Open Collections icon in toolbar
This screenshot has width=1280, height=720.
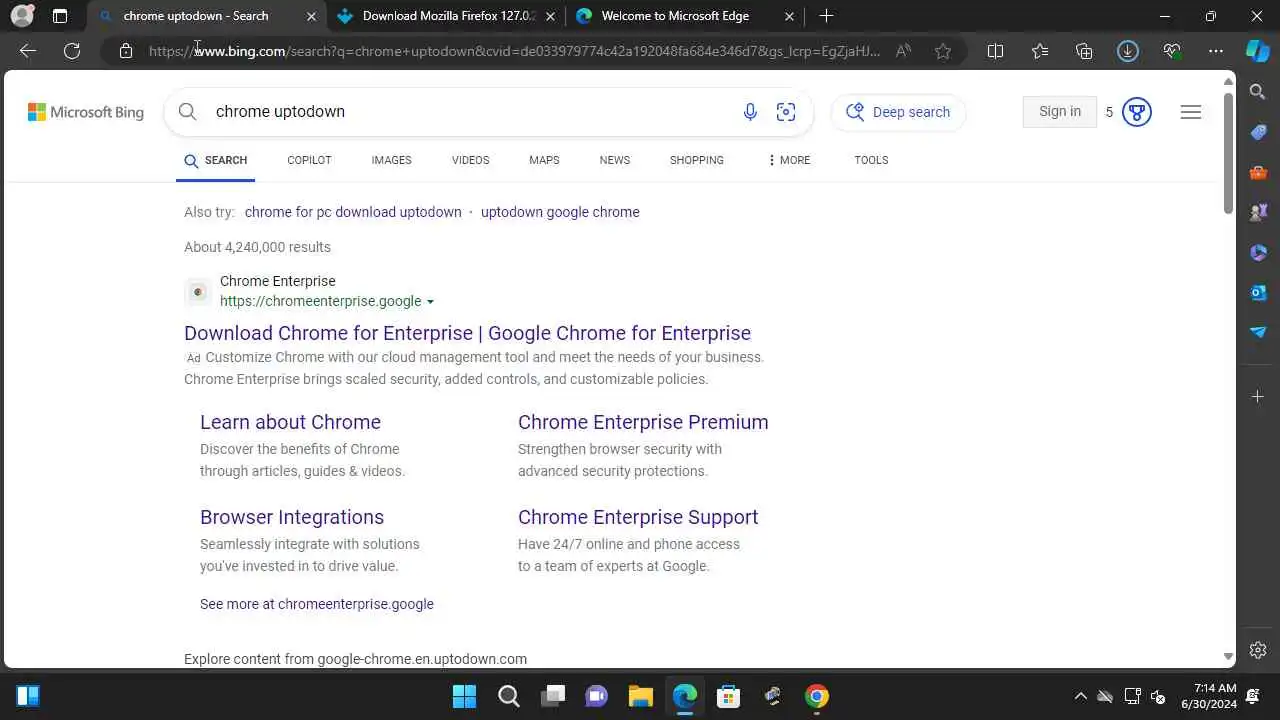pyautogui.click(x=1084, y=51)
